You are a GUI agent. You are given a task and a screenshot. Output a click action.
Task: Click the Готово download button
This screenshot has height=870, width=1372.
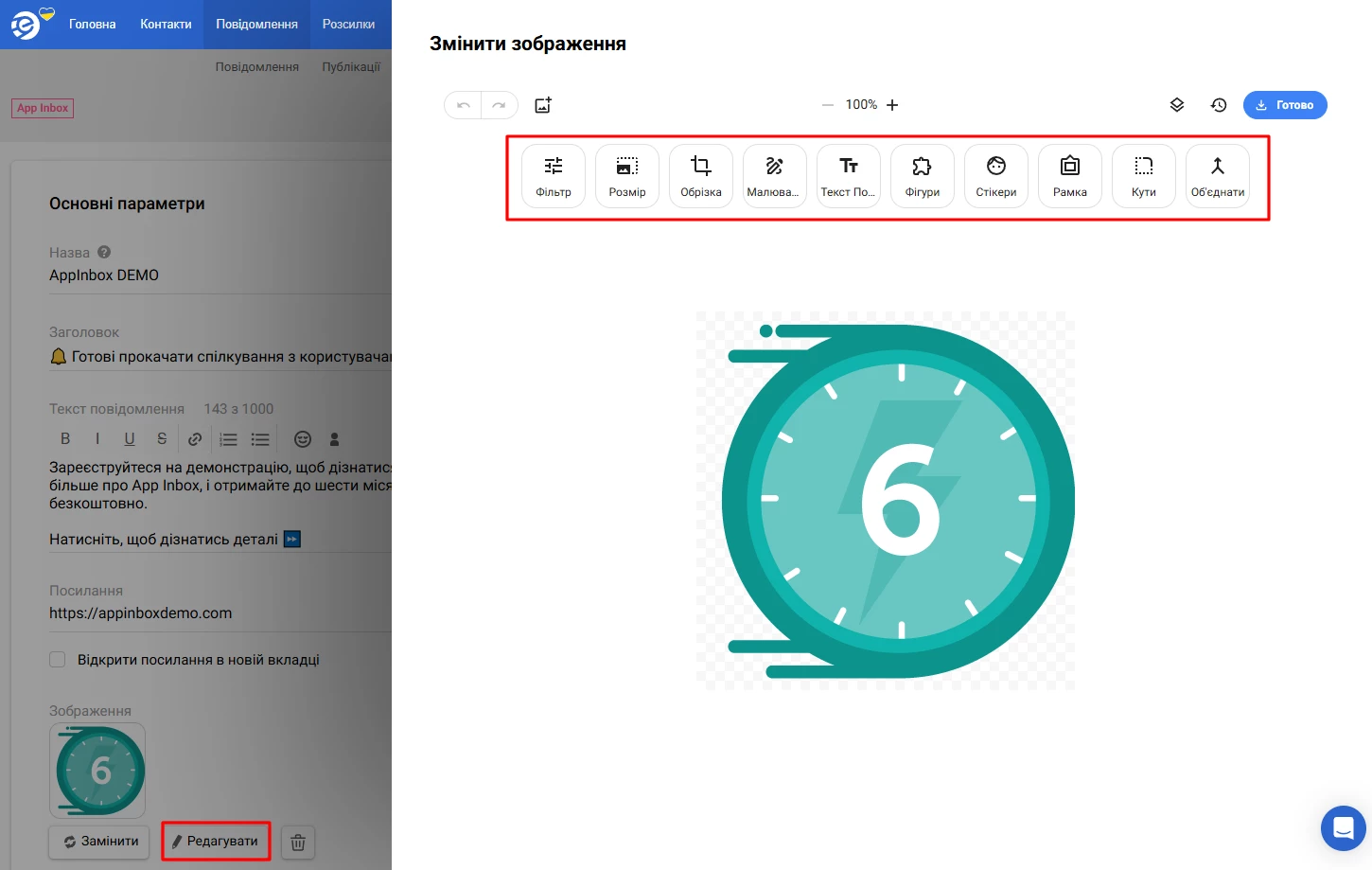tap(1285, 105)
